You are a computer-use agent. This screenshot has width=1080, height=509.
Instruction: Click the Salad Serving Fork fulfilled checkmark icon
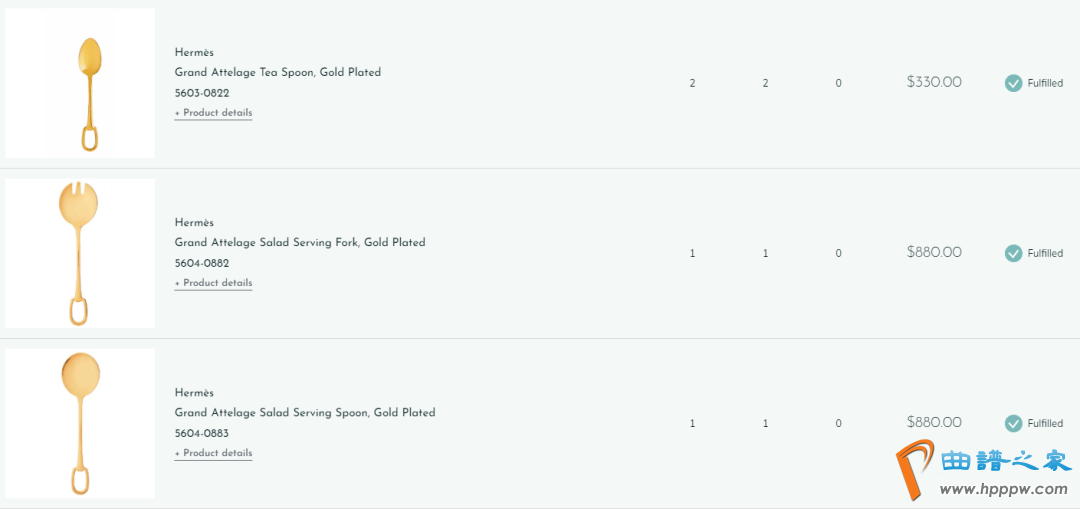pyautogui.click(x=1013, y=253)
